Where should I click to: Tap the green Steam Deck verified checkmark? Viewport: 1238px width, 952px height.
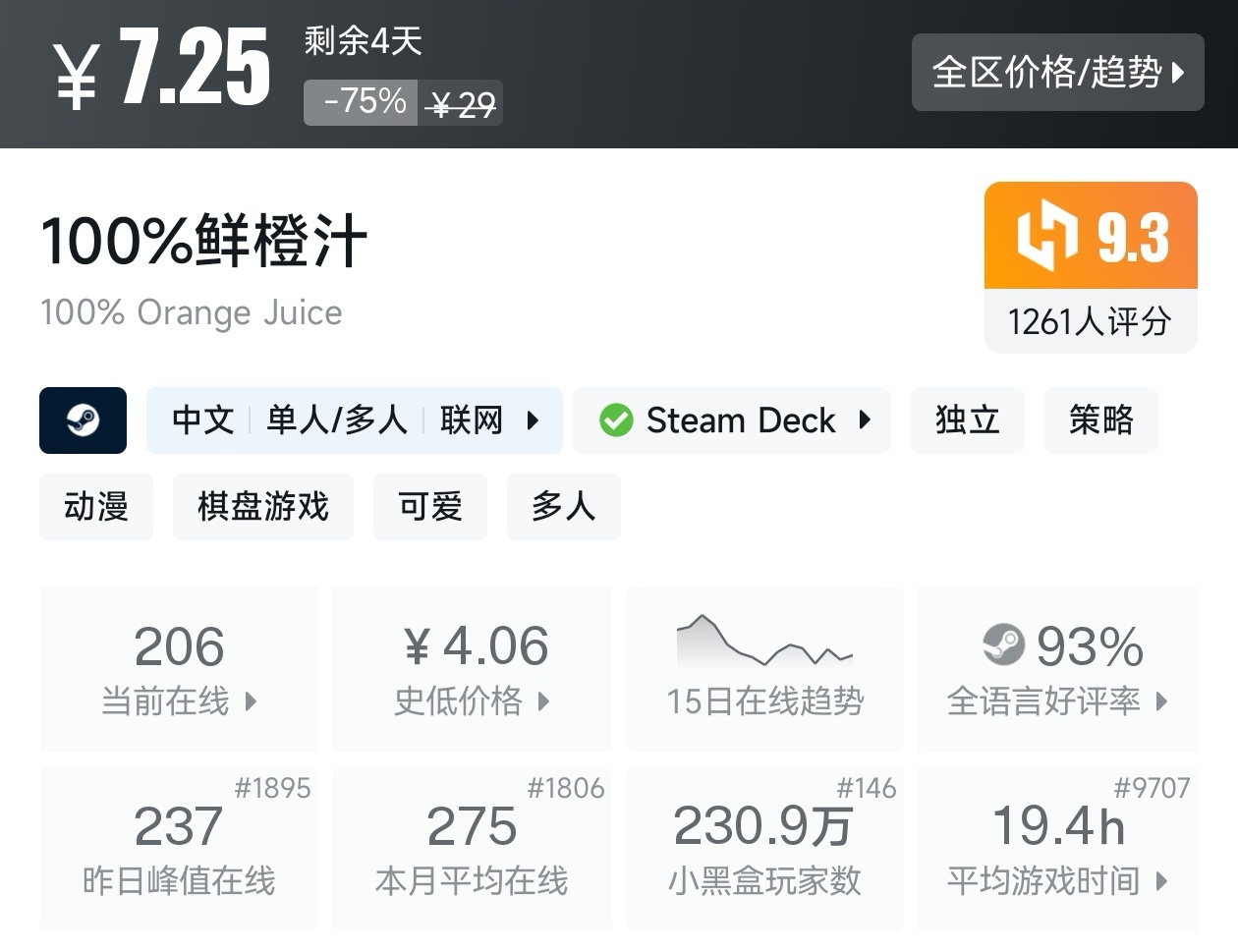coord(616,420)
